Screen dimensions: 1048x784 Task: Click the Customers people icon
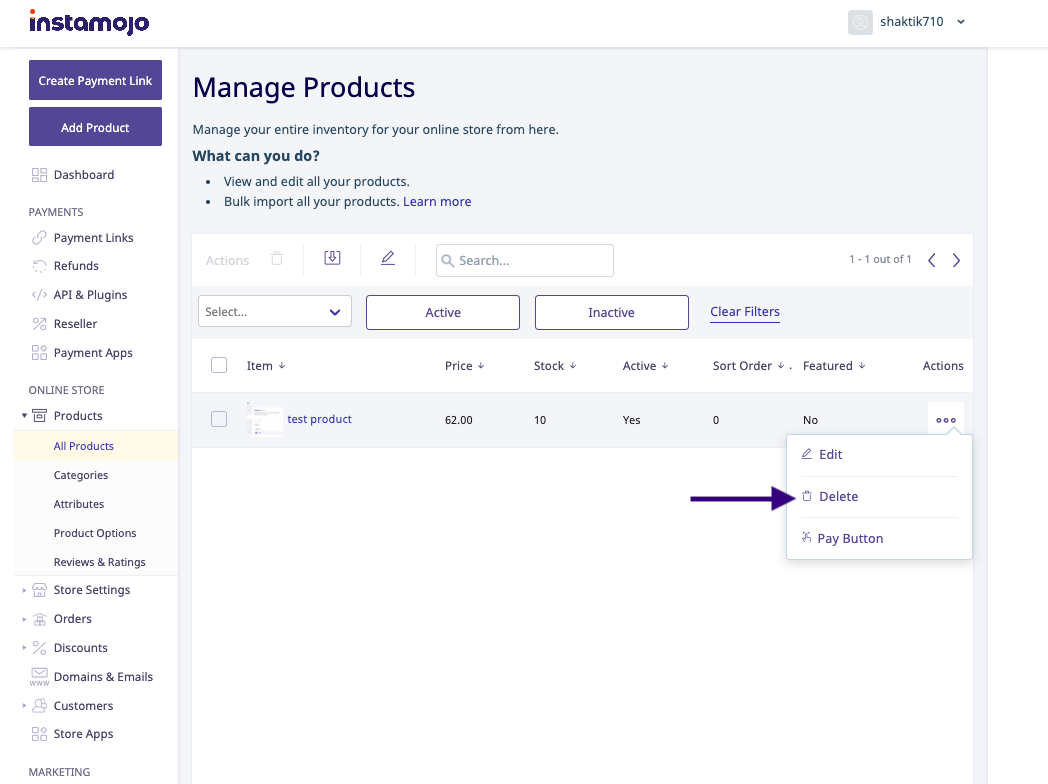[39, 705]
